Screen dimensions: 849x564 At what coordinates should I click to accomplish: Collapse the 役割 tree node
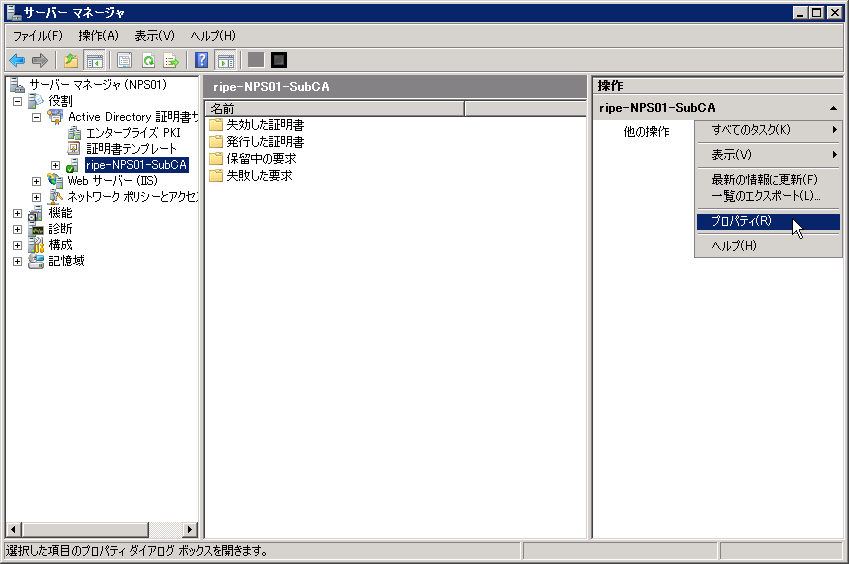17,101
